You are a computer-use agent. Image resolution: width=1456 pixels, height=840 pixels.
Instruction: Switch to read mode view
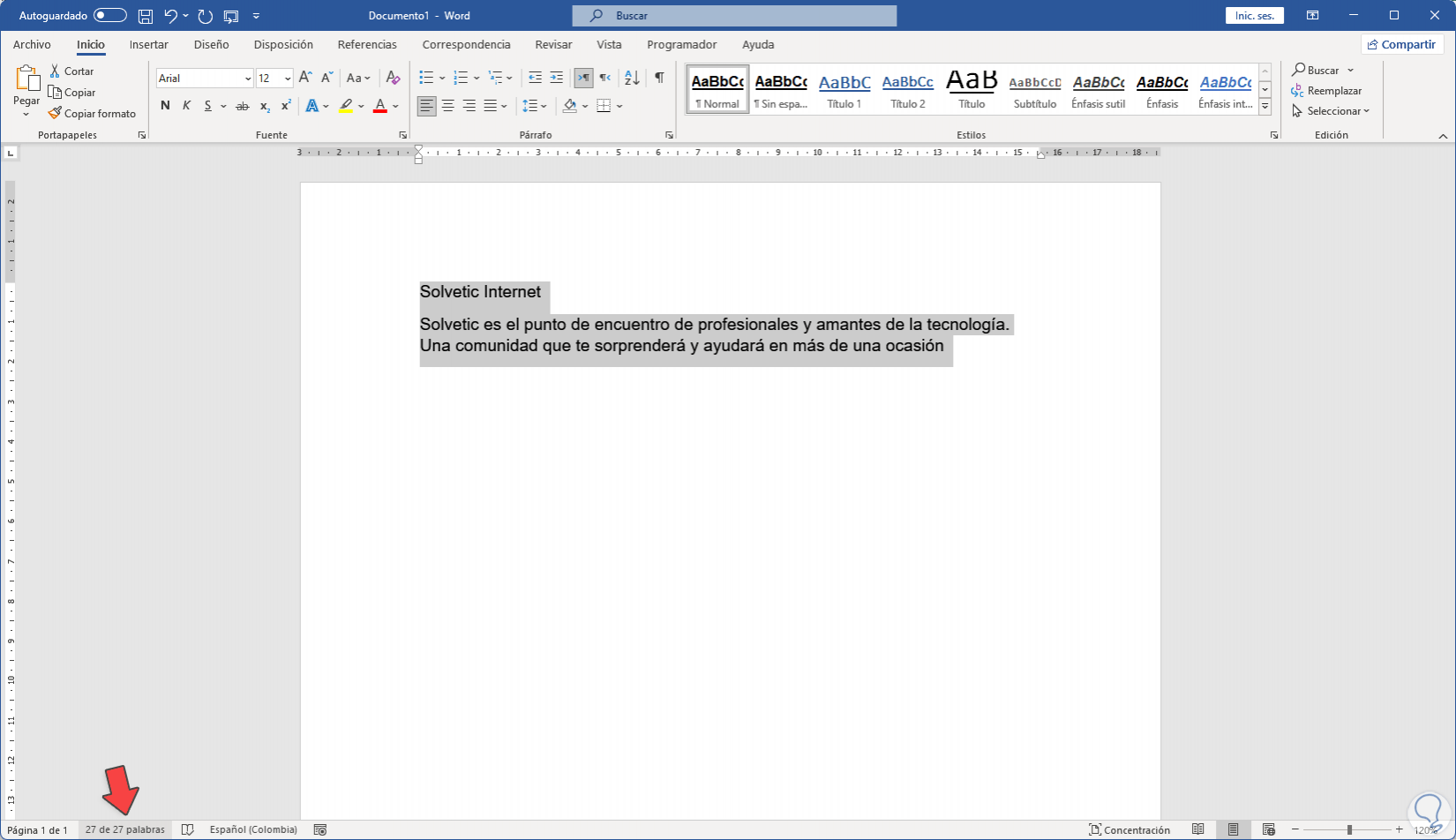[x=1198, y=829]
